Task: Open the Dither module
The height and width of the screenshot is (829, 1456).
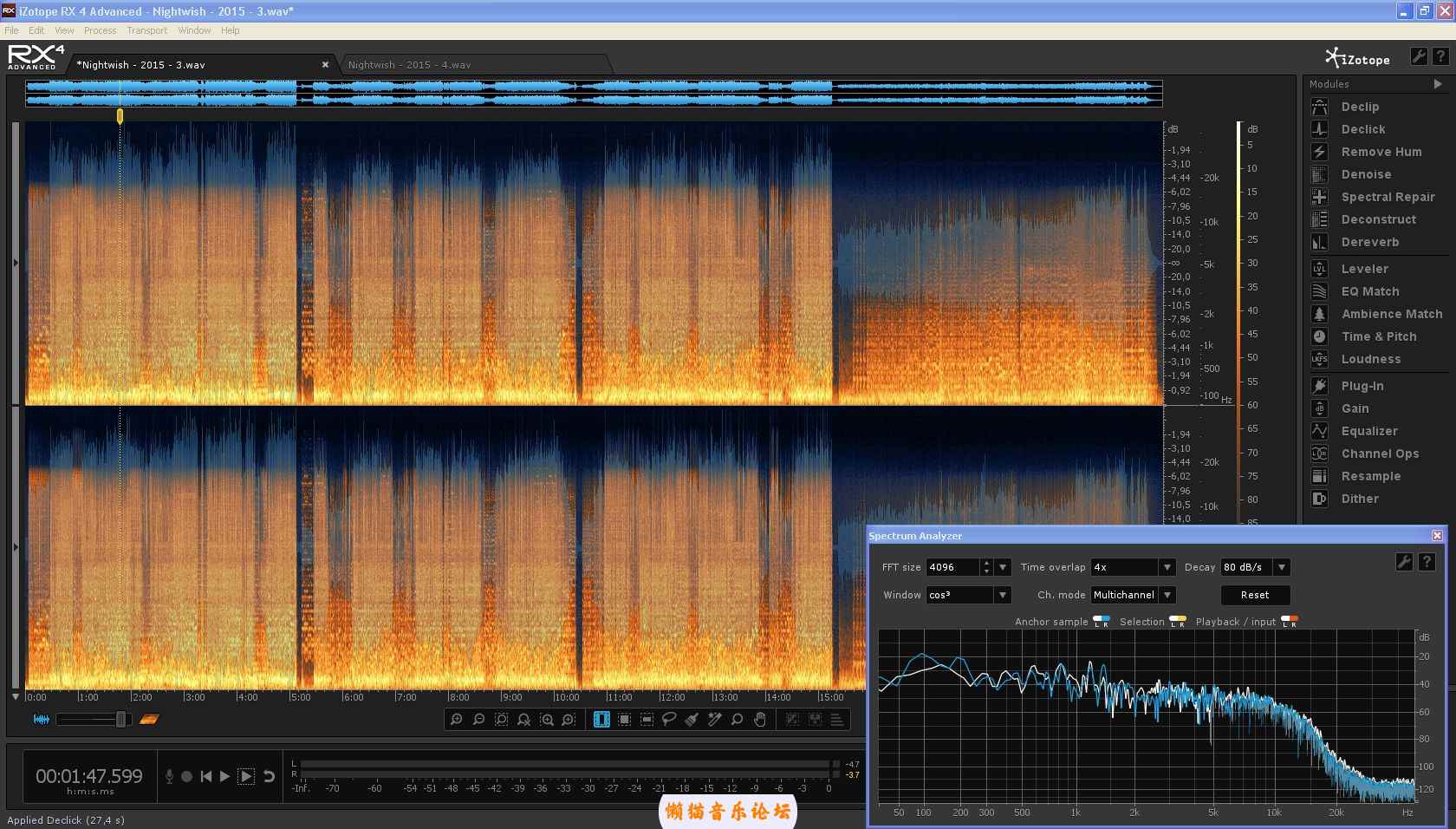Action: (x=1359, y=499)
